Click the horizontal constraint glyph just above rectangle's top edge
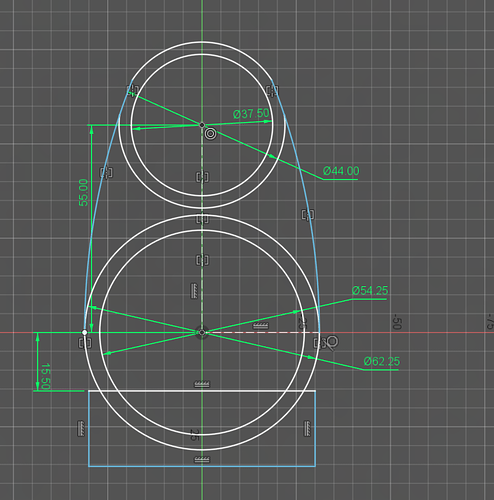Screen dimensions: 494x500 [x=202, y=384]
